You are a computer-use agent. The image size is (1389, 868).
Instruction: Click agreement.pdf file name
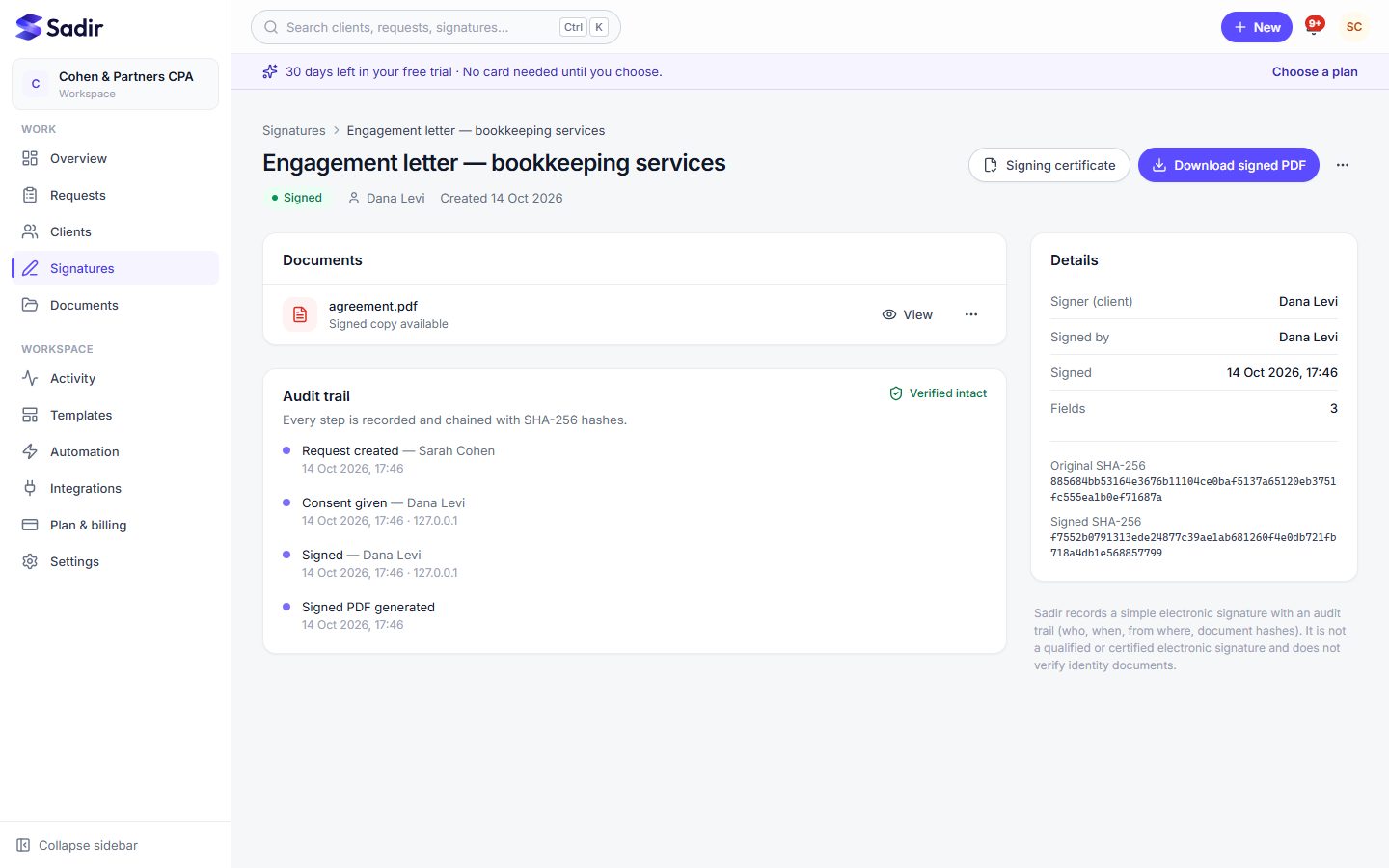373,306
